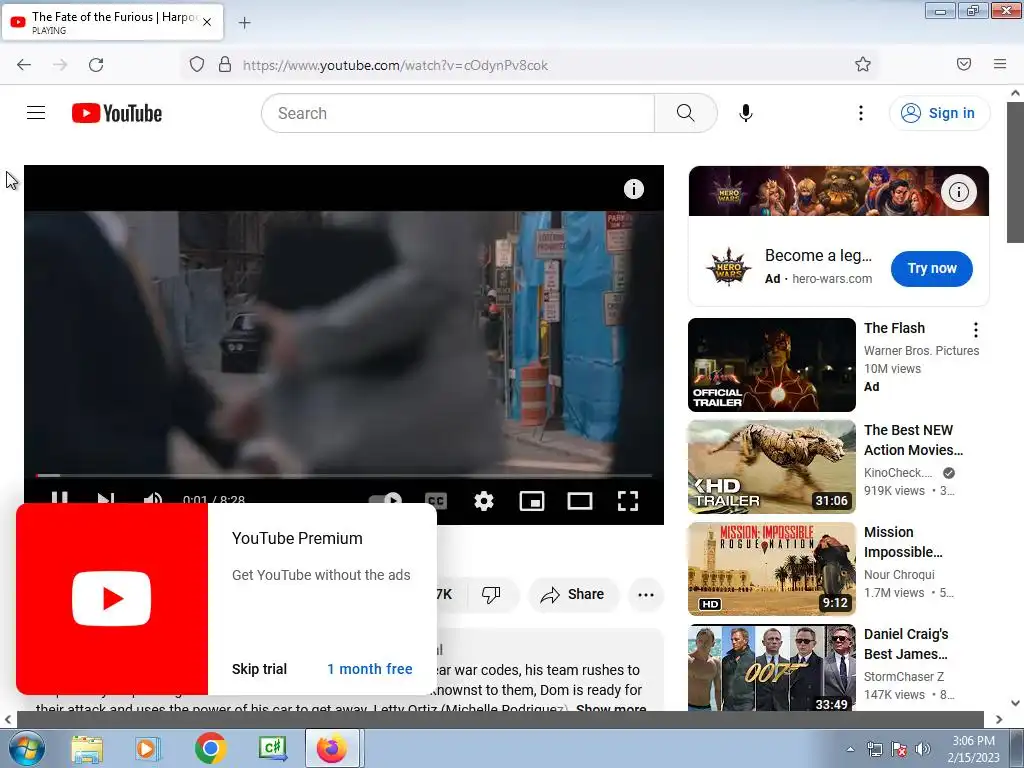This screenshot has height=768, width=1024.
Task: Open system volume speaker icon
Action: click(923, 749)
